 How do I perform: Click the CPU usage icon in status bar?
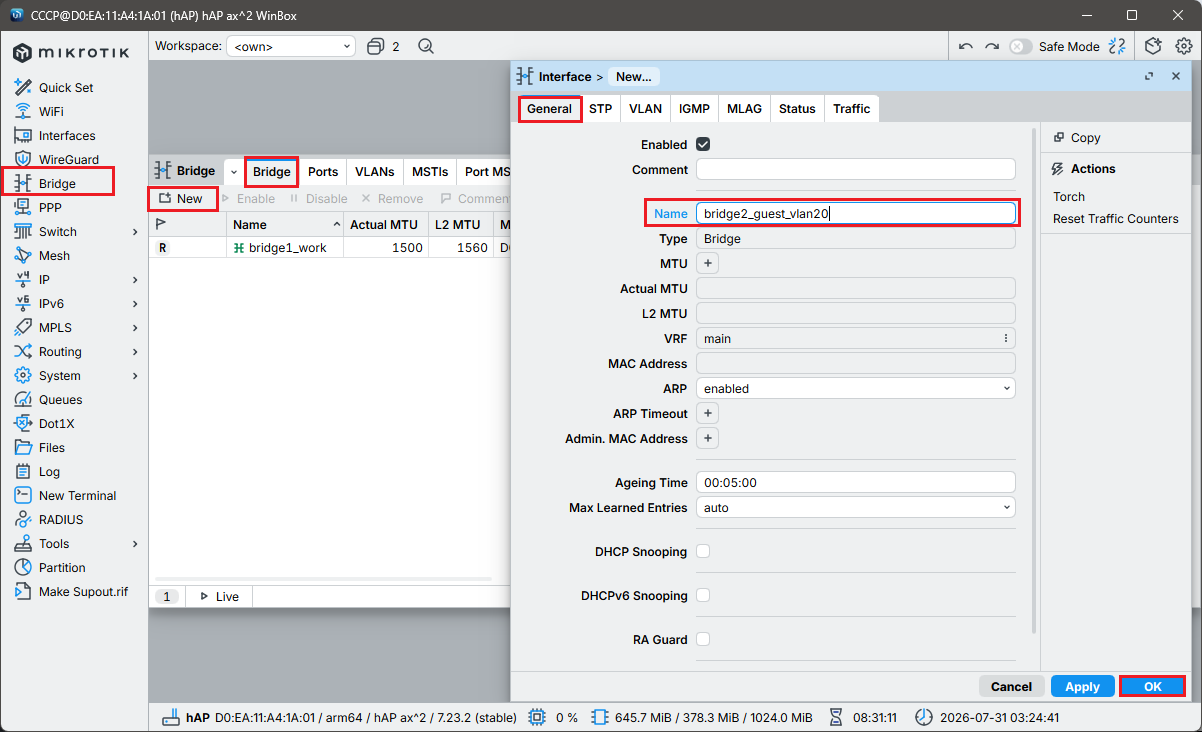point(537,717)
